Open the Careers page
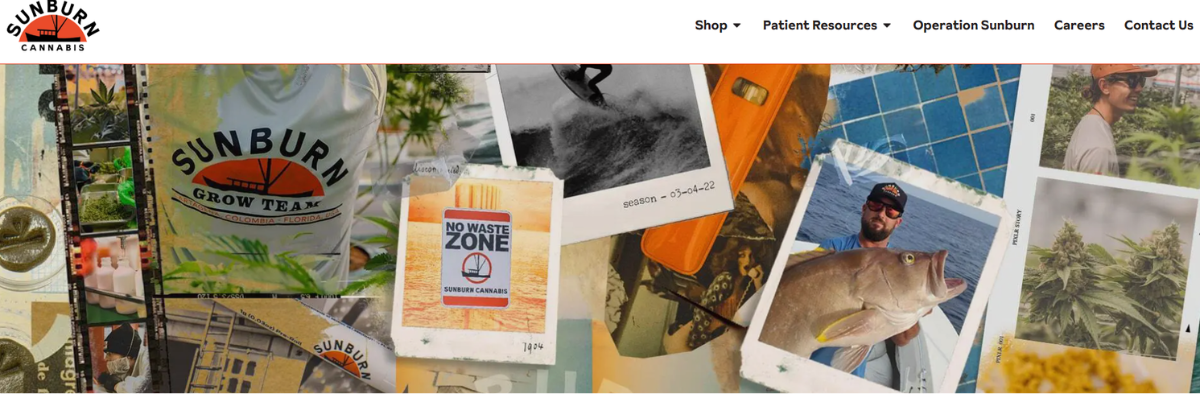Viewport: 1200px width, 400px height. [1079, 26]
